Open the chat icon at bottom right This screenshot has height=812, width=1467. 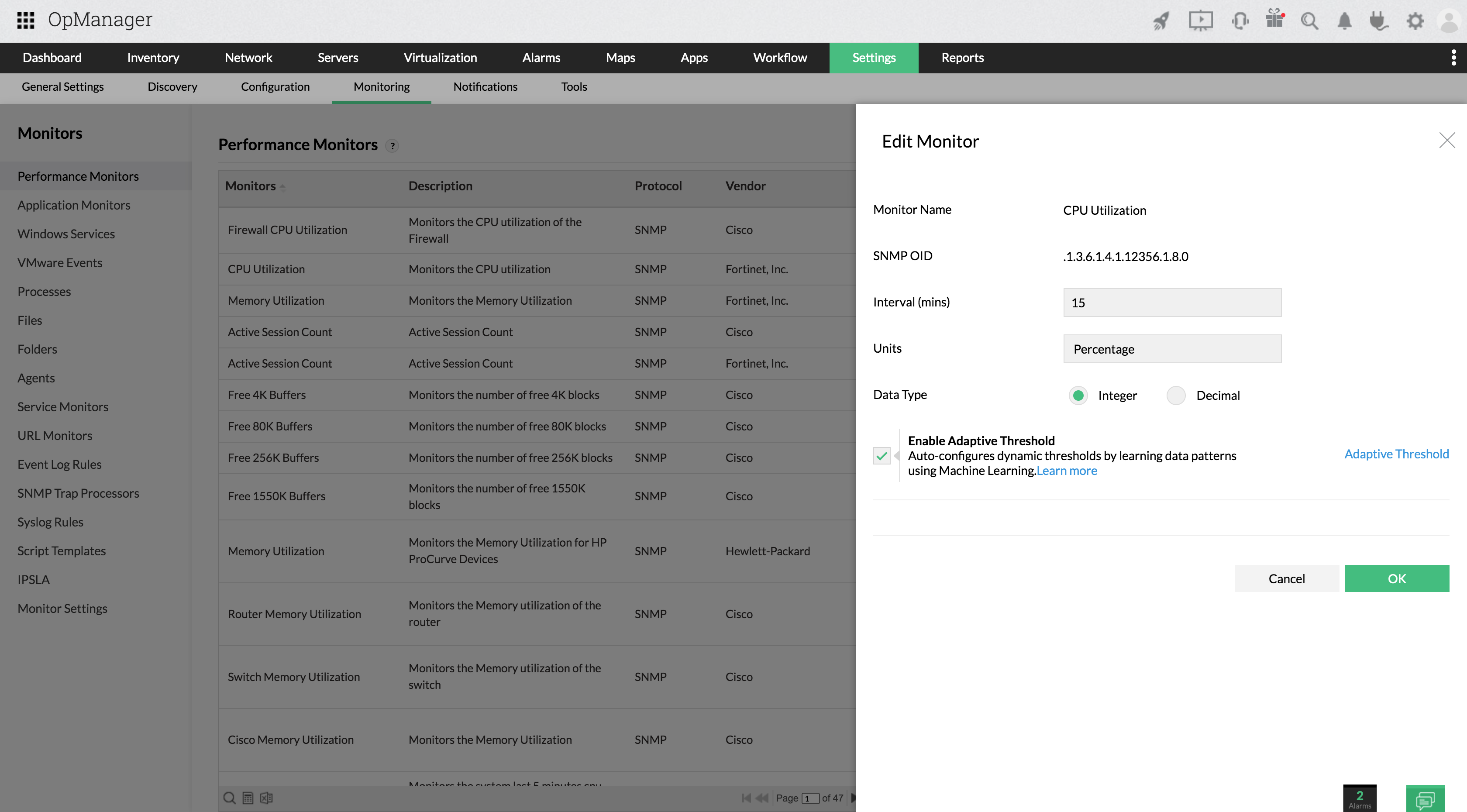click(1425, 799)
